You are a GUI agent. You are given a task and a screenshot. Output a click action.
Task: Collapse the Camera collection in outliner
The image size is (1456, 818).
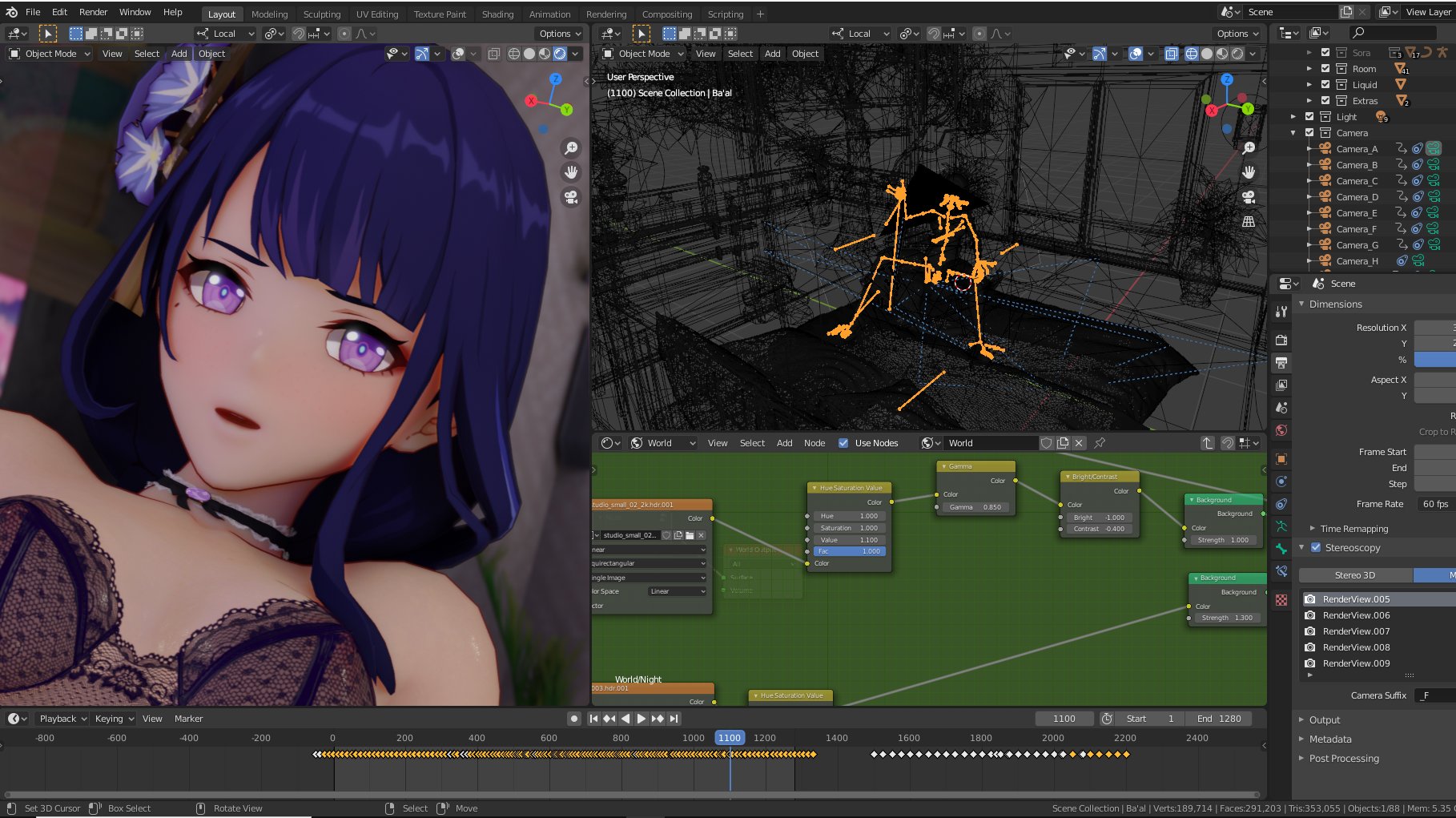pyautogui.click(x=1293, y=133)
